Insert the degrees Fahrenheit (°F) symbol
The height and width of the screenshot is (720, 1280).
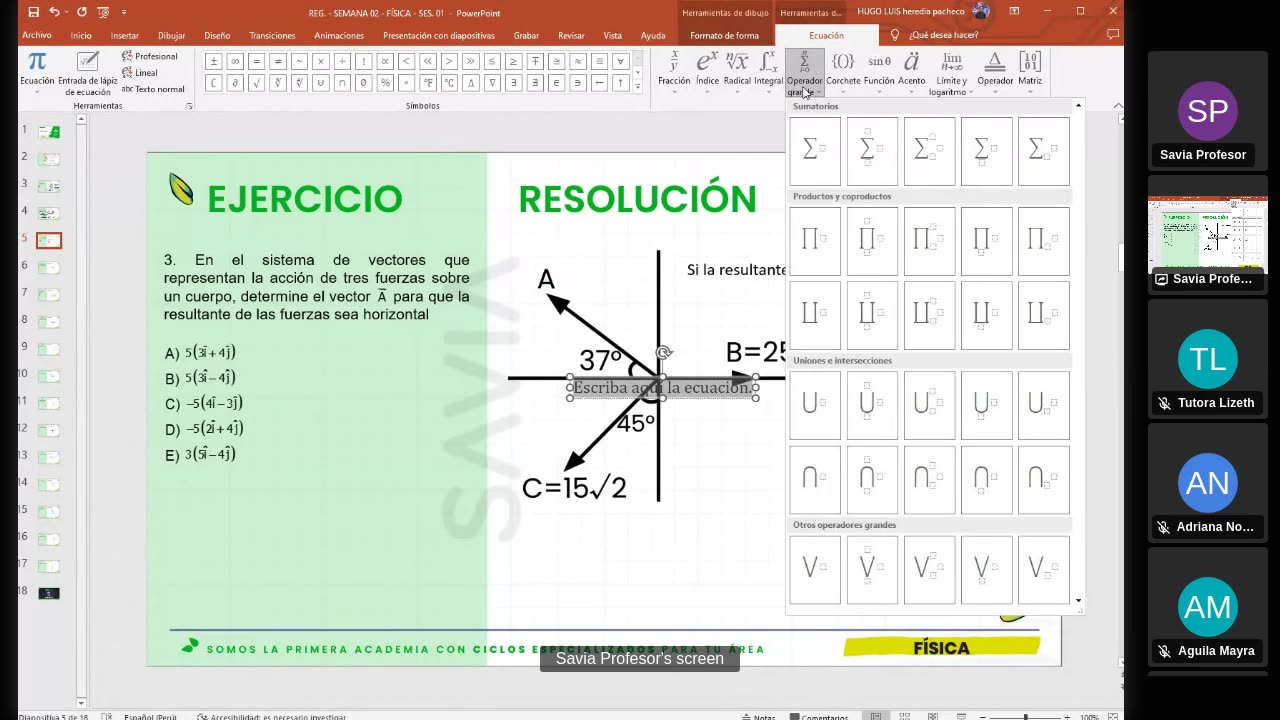(x=428, y=83)
